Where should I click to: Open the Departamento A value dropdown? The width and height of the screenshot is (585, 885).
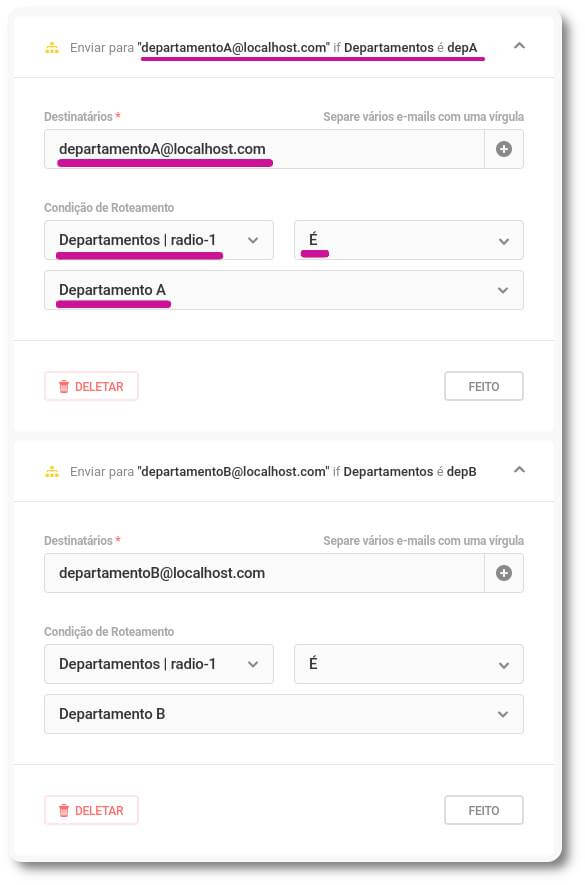[x=284, y=290]
